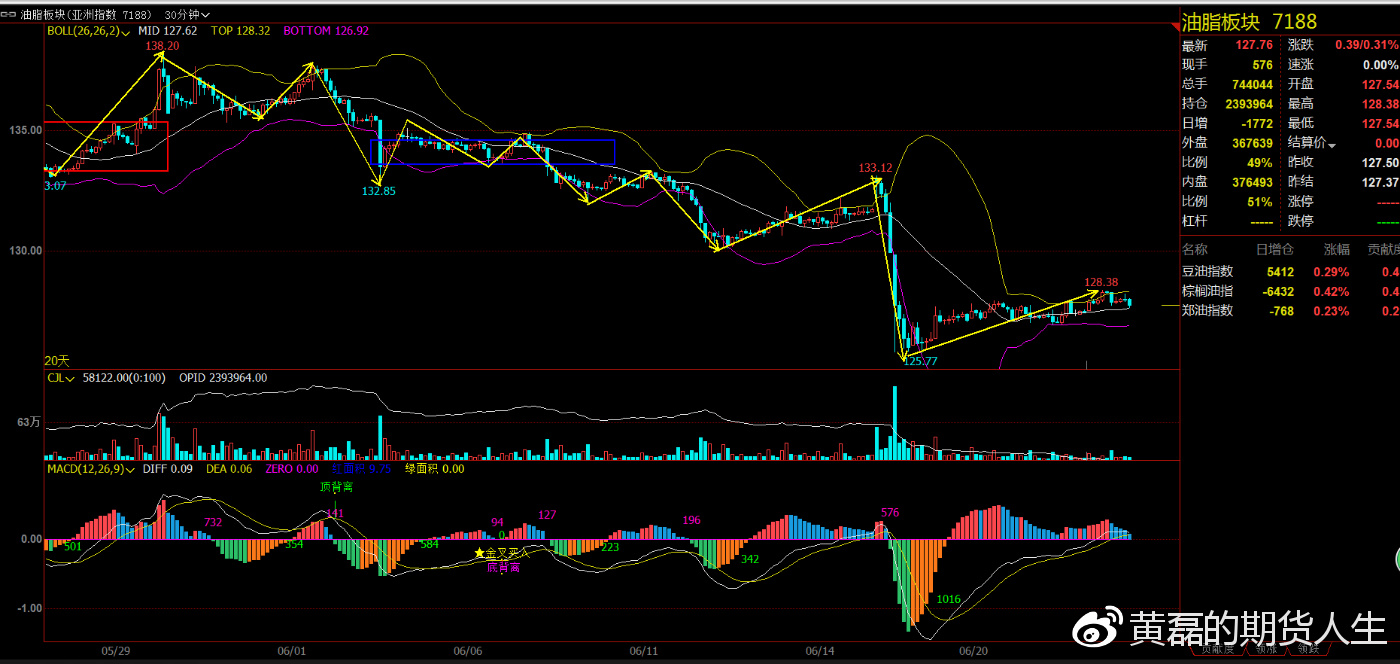Click the DEA 0.06 readout
Screen dimensions: 1400x664
pos(229,468)
